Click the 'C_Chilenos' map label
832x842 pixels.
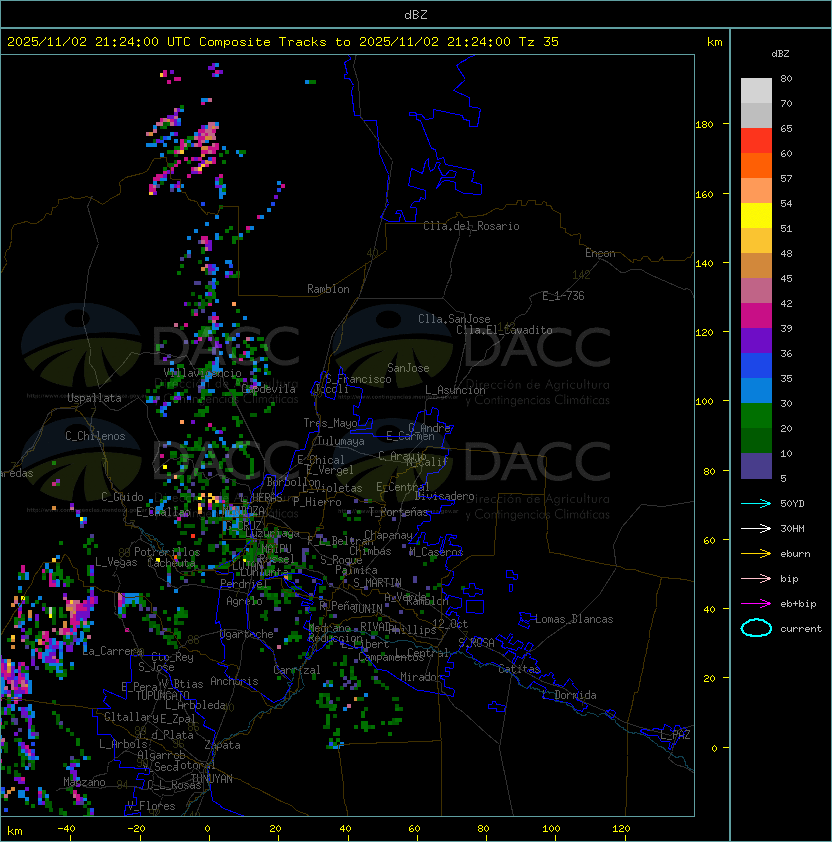pyautogui.click(x=95, y=436)
